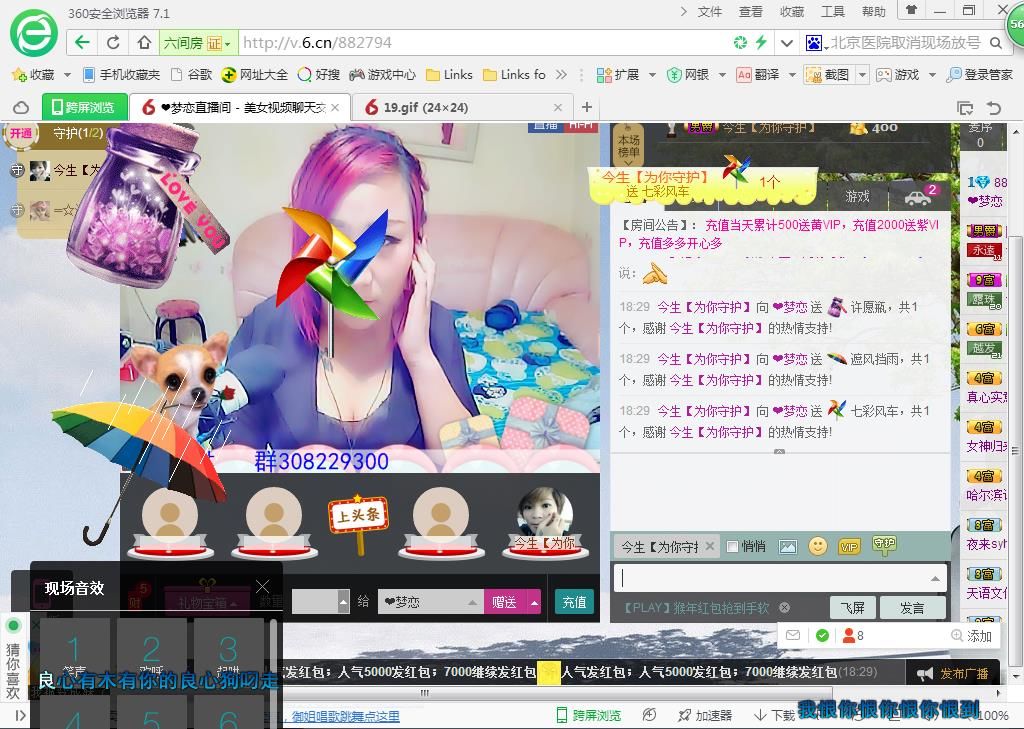Image resolution: width=1024 pixels, height=729 pixels.
Task: Open the 文件 menu
Action: point(709,11)
